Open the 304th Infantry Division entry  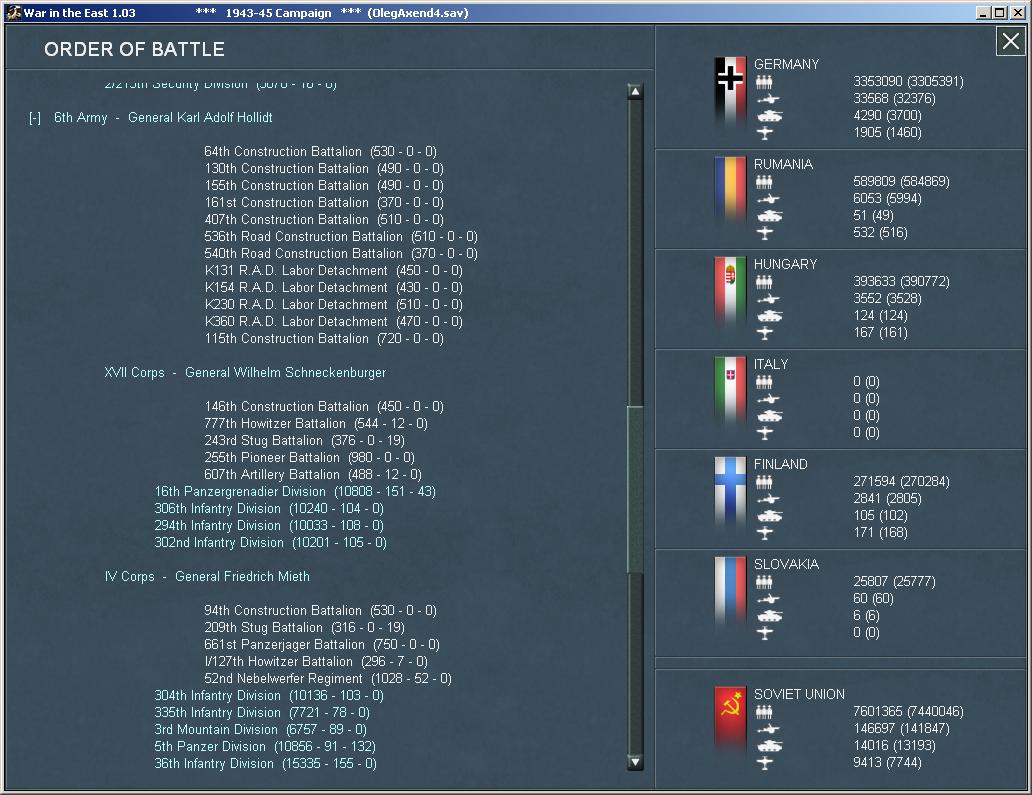(269, 696)
